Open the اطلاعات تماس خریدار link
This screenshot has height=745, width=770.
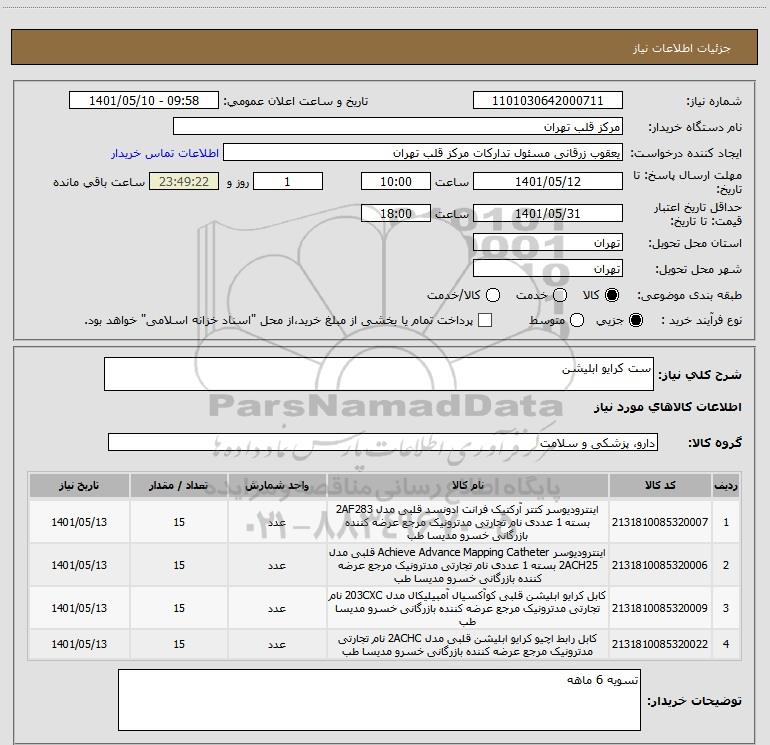165,153
